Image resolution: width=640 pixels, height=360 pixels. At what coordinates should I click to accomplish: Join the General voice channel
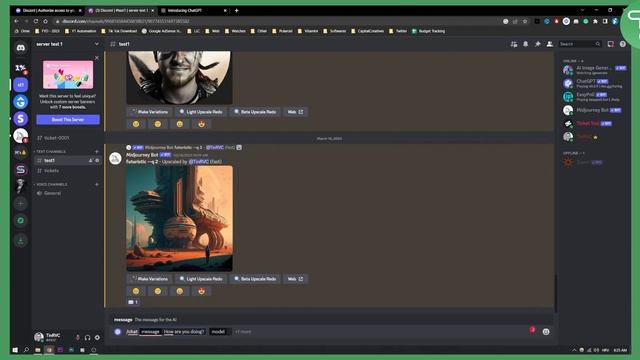click(67, 193)
